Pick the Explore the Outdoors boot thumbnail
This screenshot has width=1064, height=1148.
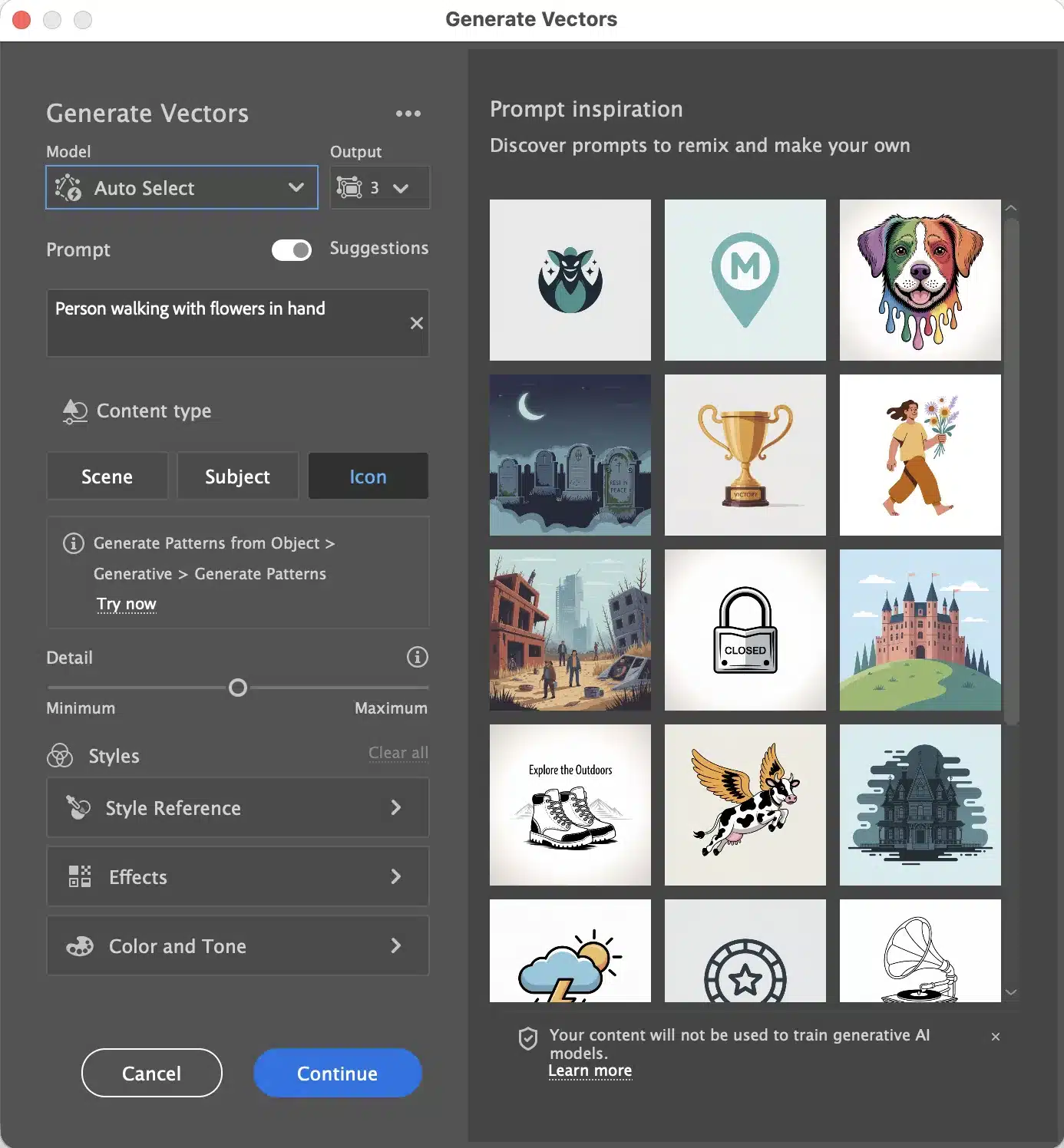570,805
